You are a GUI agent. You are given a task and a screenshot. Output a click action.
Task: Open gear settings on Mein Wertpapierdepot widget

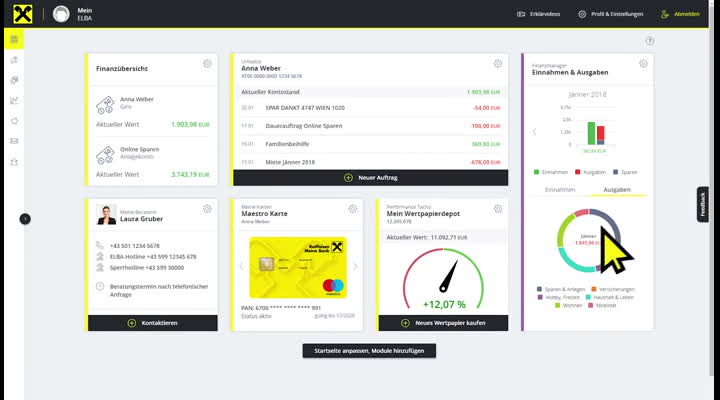(498, 209)
